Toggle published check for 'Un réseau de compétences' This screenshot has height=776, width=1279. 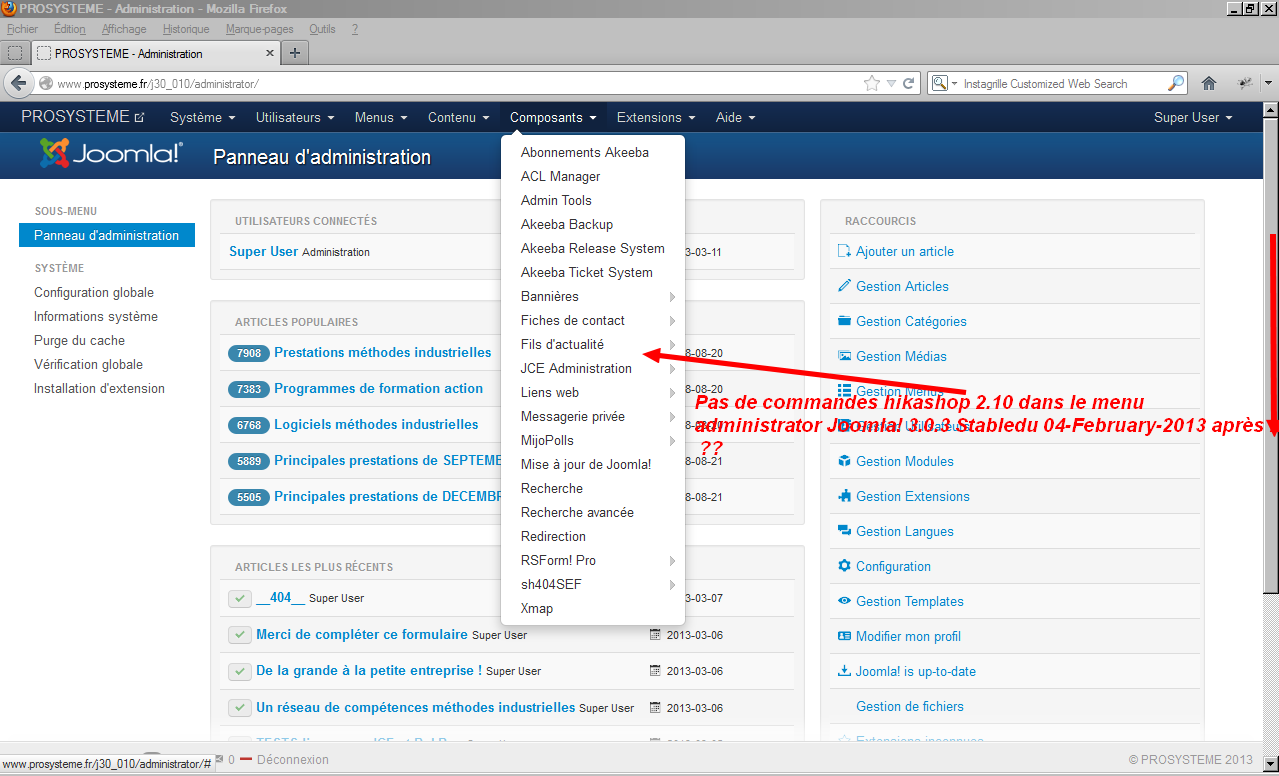(239, 708)
